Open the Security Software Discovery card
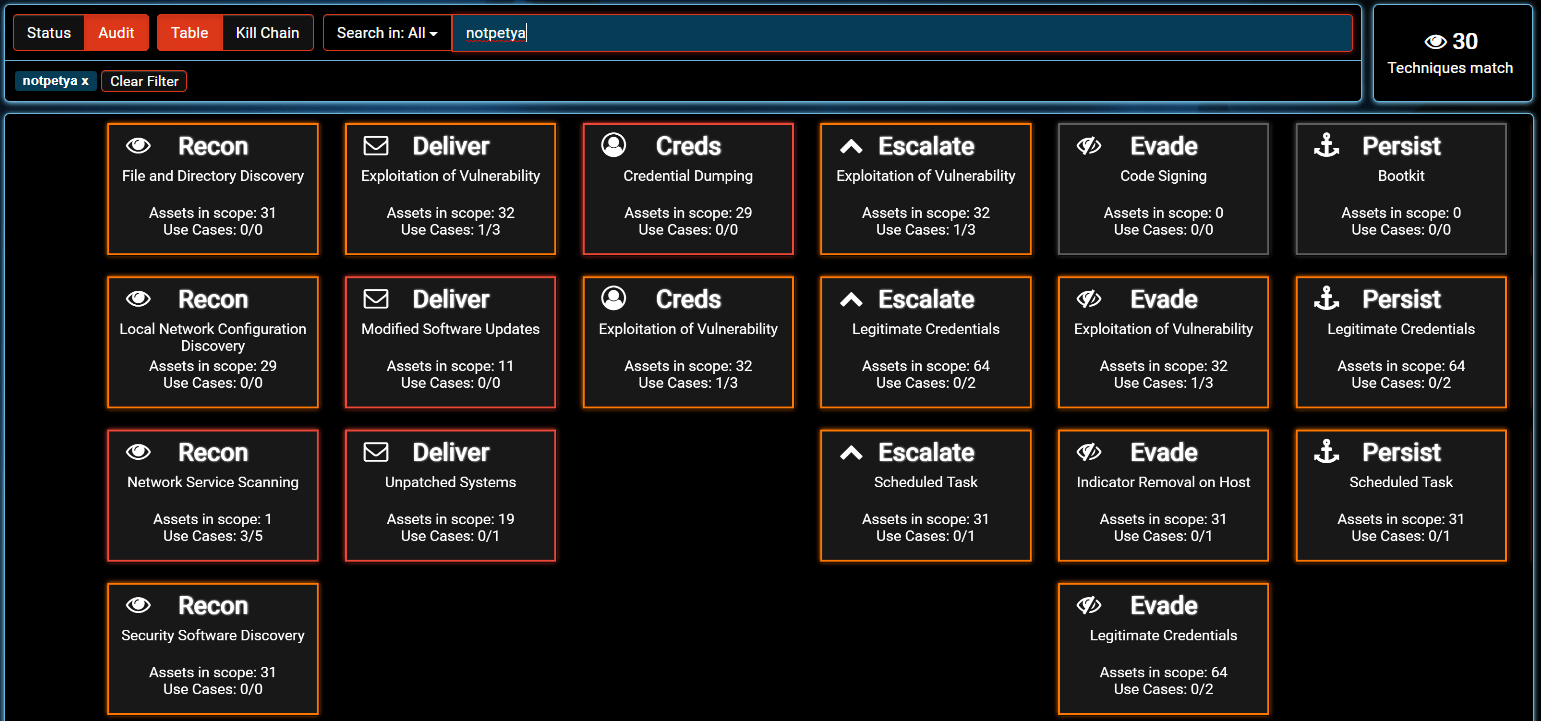Image resolution: width=1541 pixels, height=721 pixels. (213, 649)
